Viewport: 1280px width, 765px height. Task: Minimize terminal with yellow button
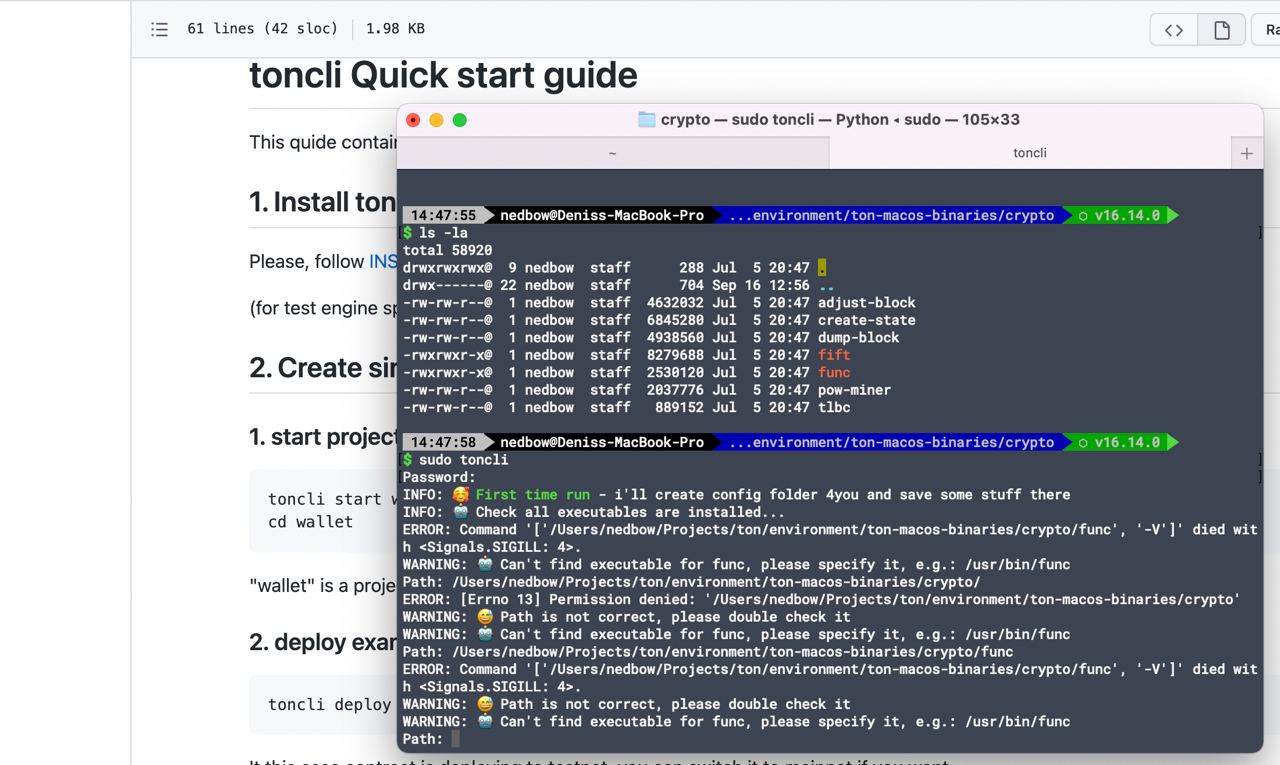[436, 120]
